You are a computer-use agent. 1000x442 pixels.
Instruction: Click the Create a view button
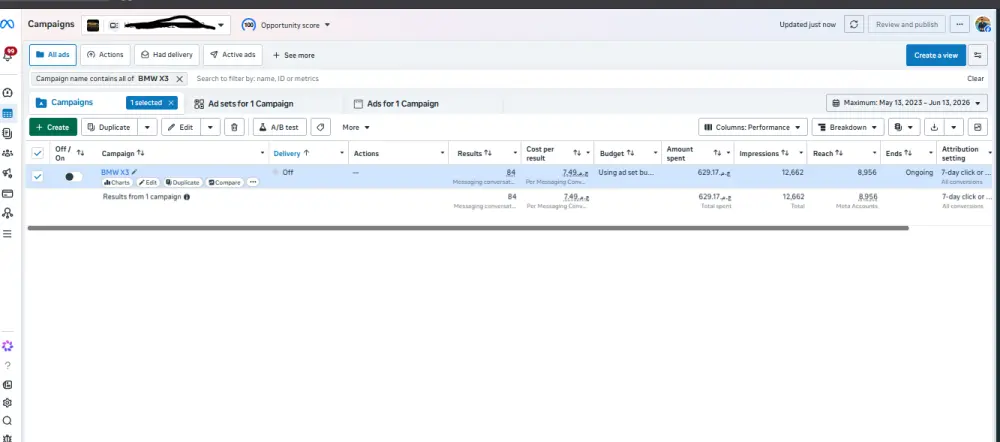click(936, 55)
